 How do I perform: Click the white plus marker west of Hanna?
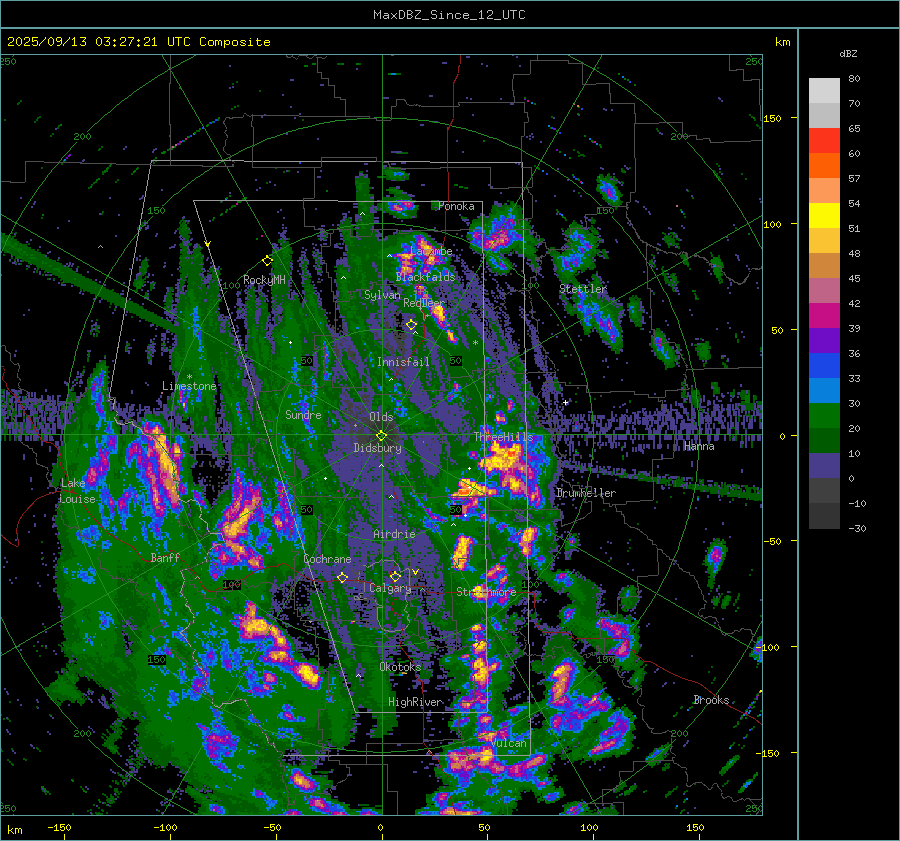(565, 402)
